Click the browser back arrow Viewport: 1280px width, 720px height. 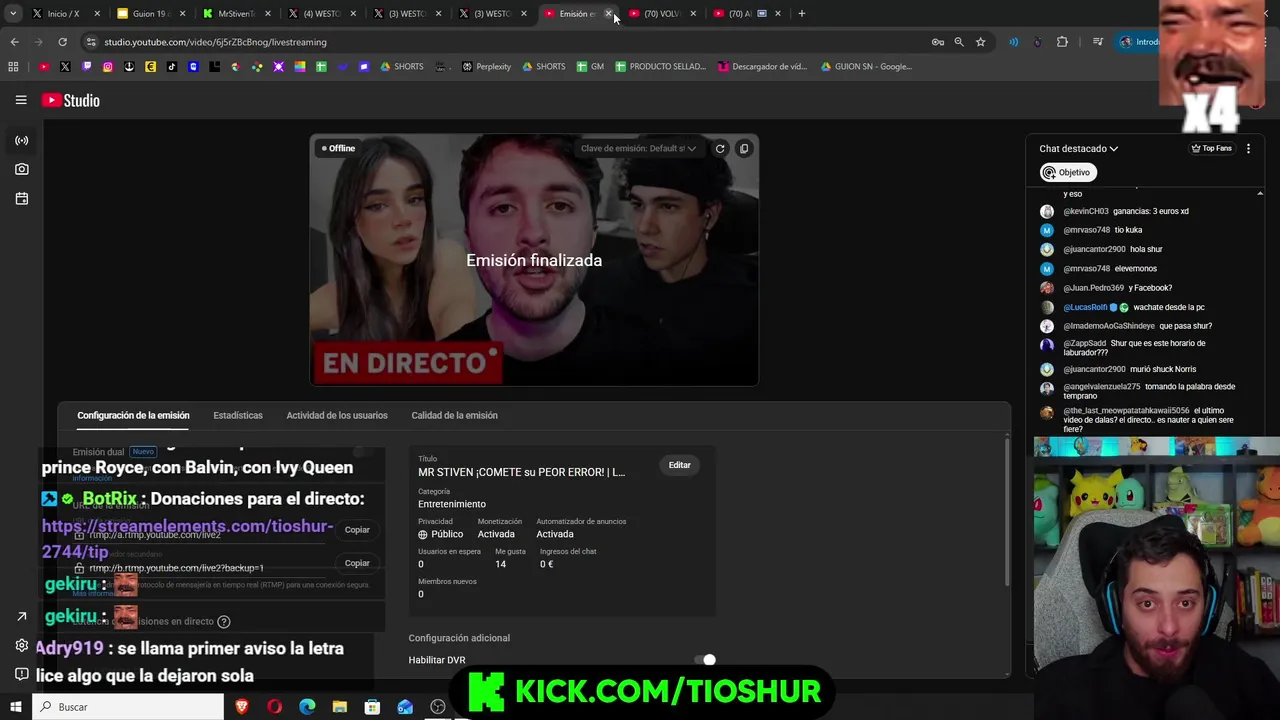pyautogui.click(x=14, y=42)
